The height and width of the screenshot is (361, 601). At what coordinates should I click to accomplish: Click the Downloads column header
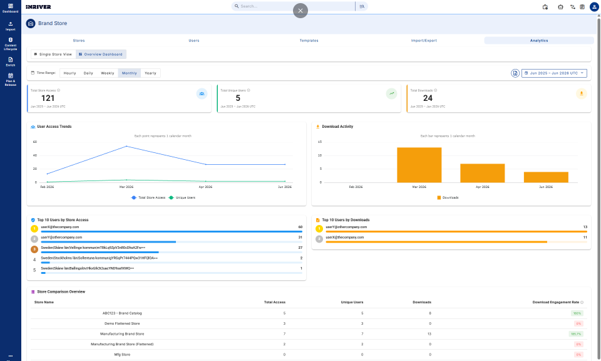[x=422, y=302]
